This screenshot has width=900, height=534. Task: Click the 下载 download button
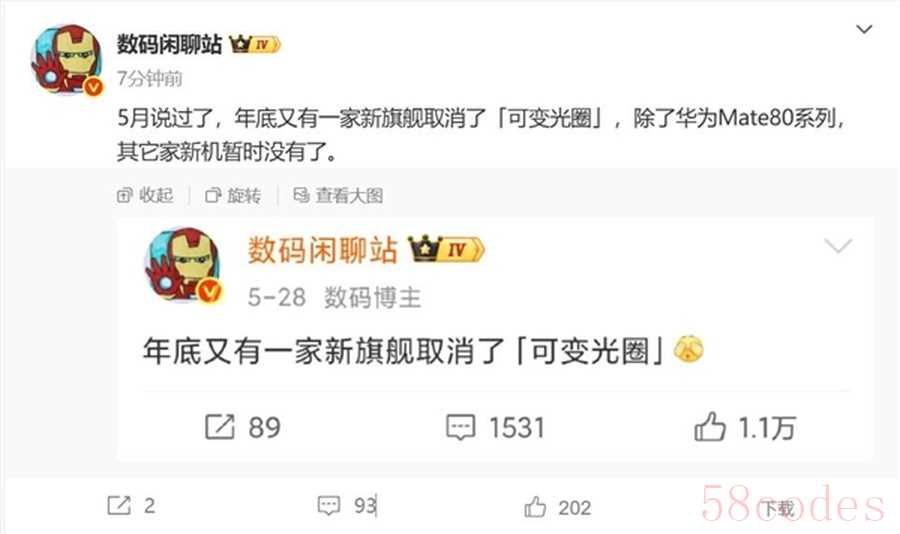click(x=777, y=508)
